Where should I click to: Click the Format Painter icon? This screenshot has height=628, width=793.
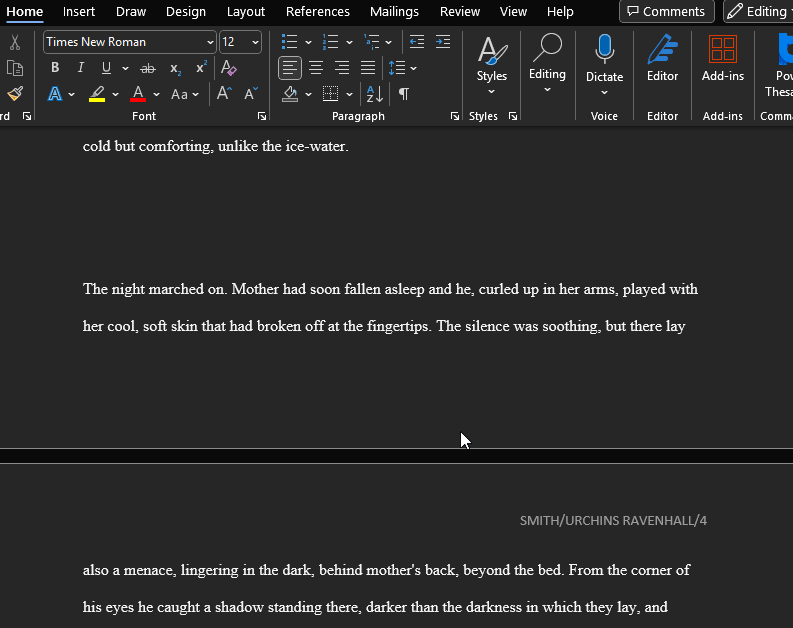(15, 94)
